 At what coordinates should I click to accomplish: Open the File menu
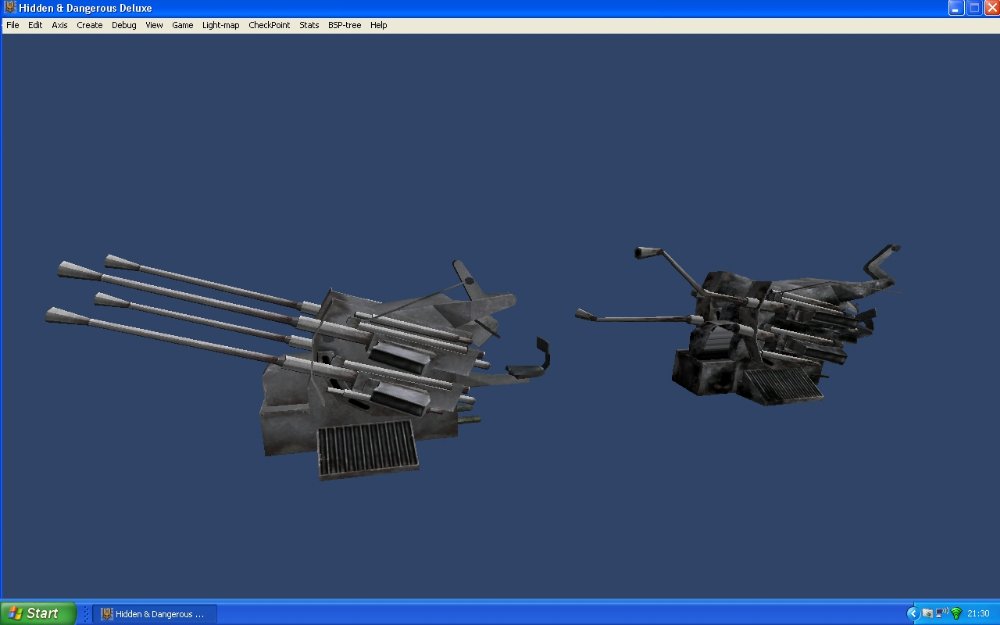[13, 25]
